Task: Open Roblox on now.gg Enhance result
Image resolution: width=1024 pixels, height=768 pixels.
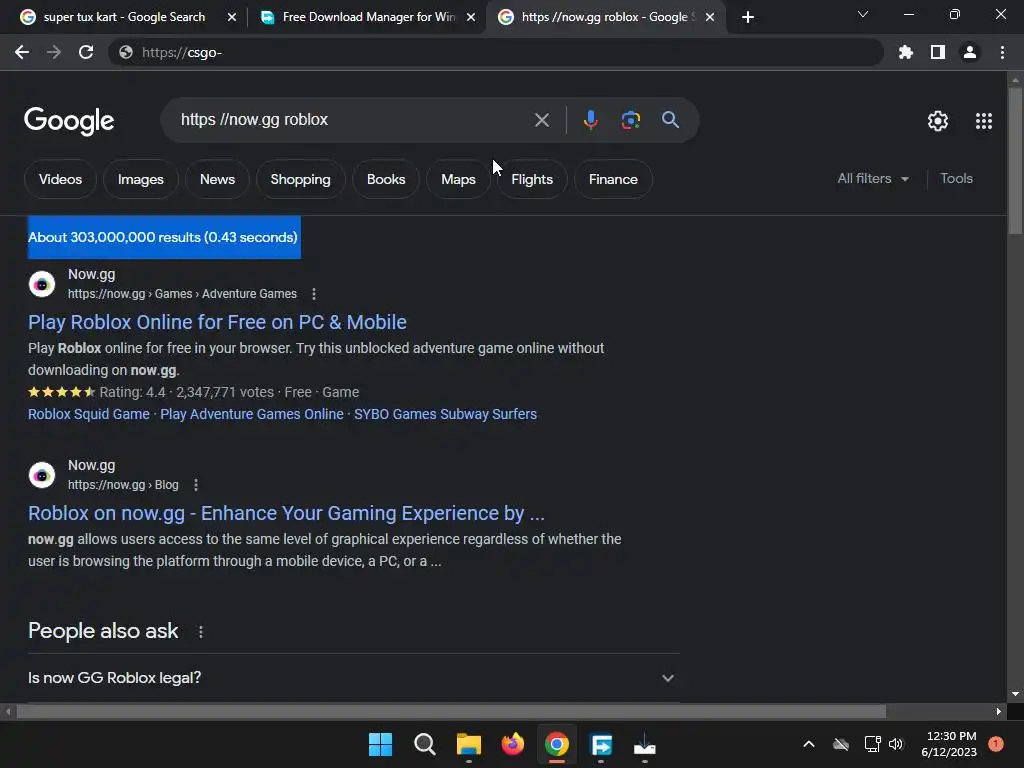Action: pos(286,513)
